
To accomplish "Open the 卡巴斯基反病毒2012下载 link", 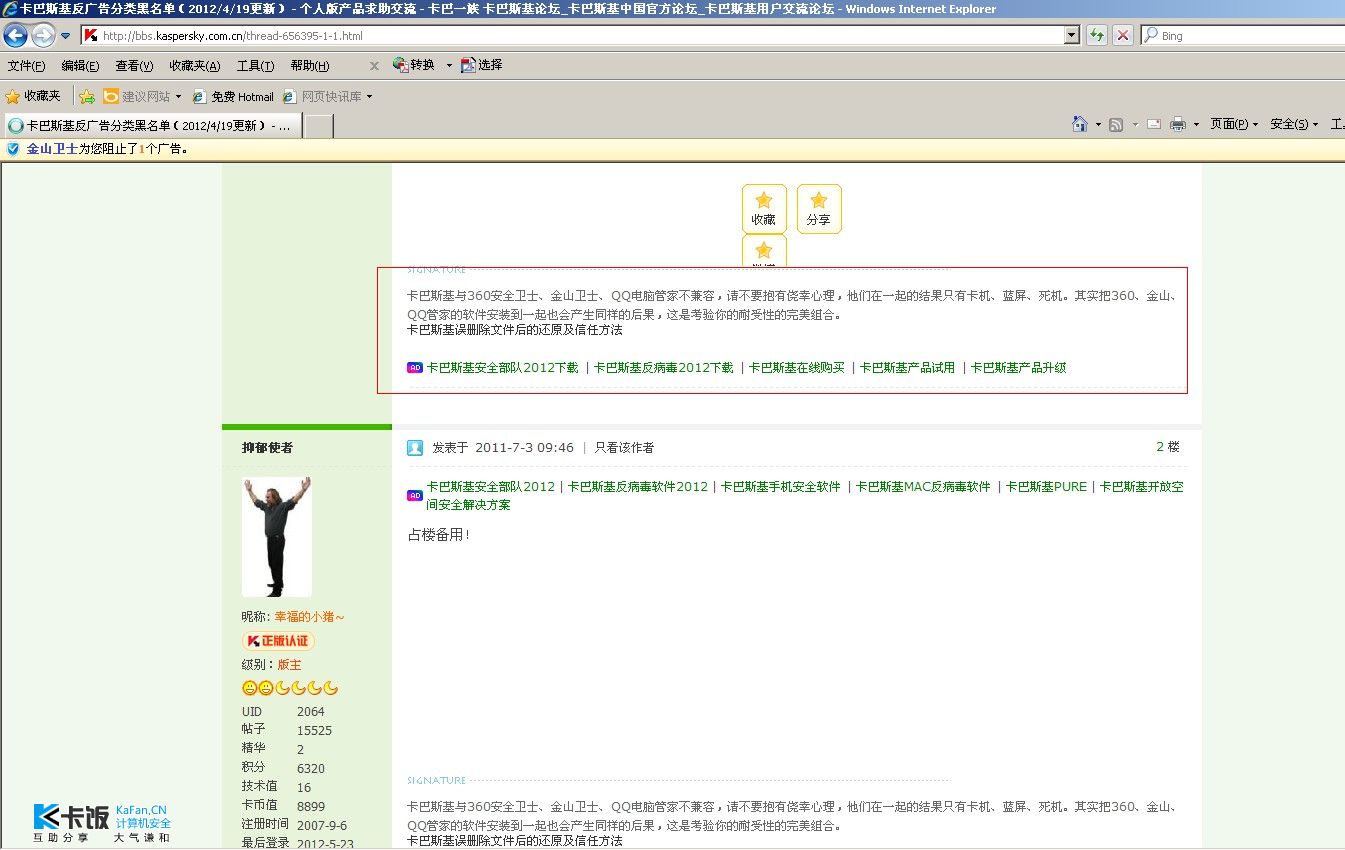I will pyautogui.click(x=663, y=368).
